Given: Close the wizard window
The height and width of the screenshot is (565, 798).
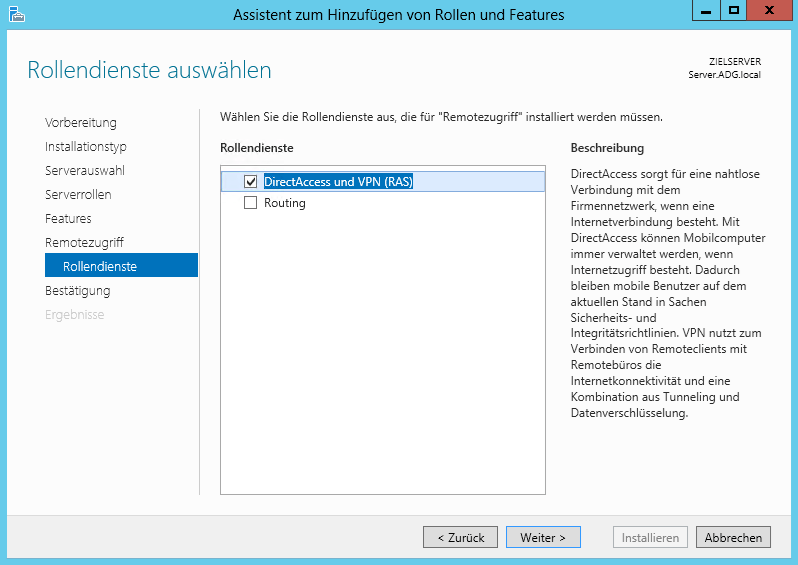Looking at the screenshot, I should (769, 11).
